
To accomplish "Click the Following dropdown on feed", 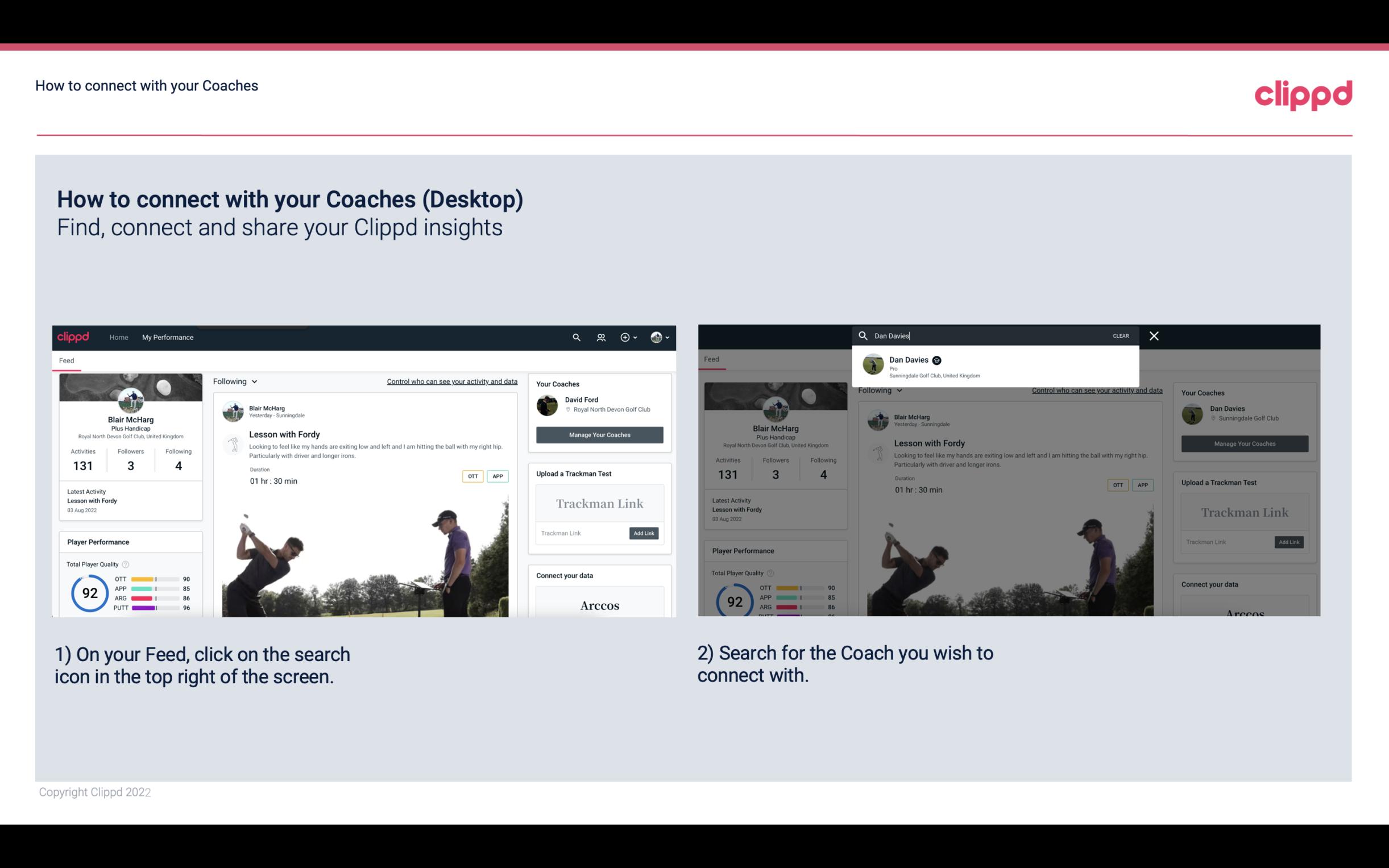I will point(236,381).
